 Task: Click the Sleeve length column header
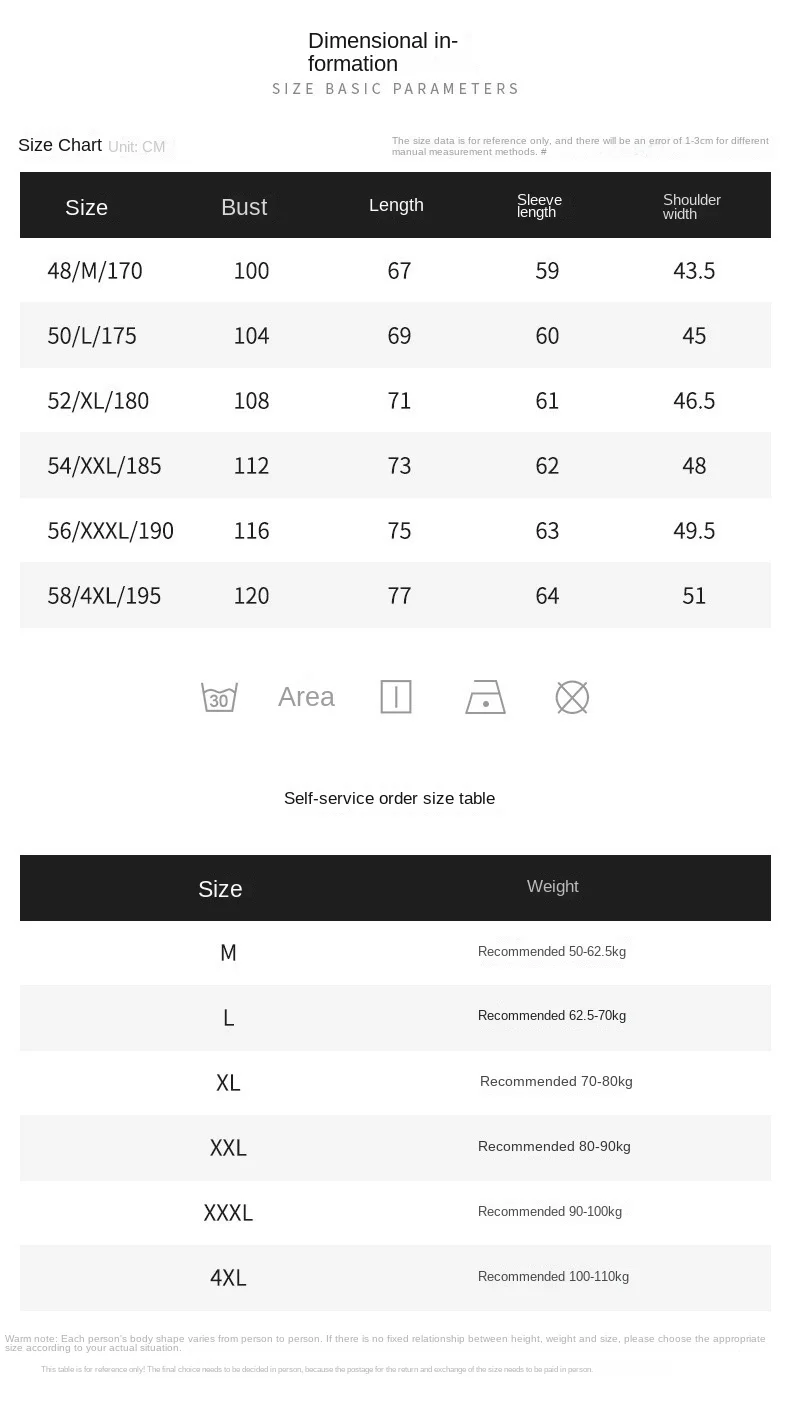pos(539,206)
